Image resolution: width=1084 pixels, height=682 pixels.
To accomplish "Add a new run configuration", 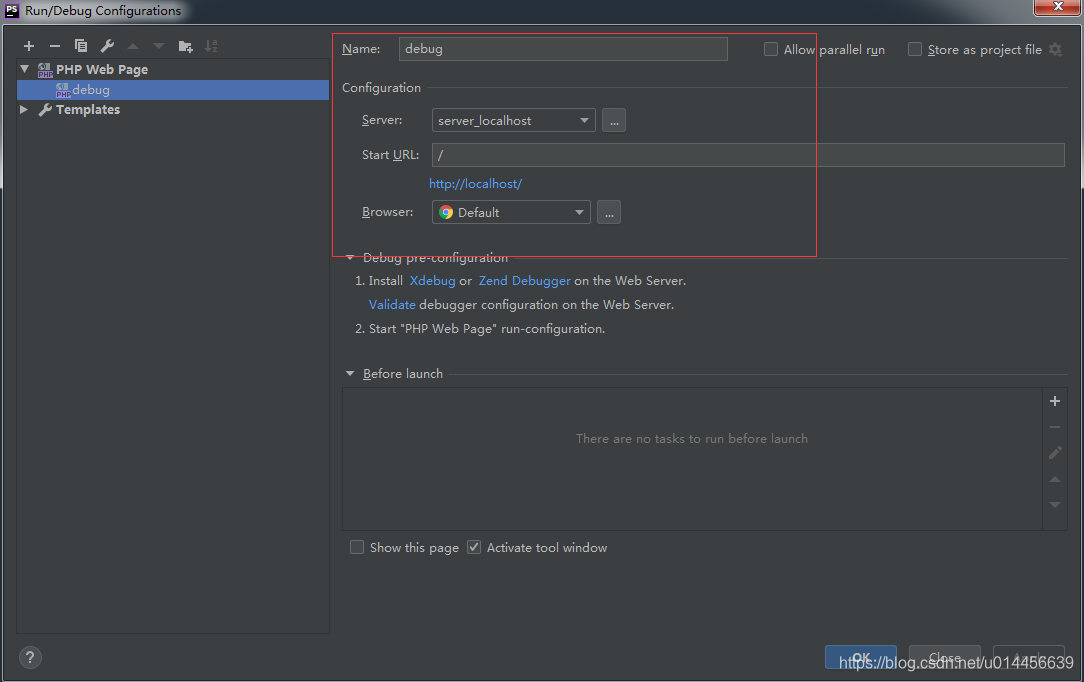I will 28,45.
